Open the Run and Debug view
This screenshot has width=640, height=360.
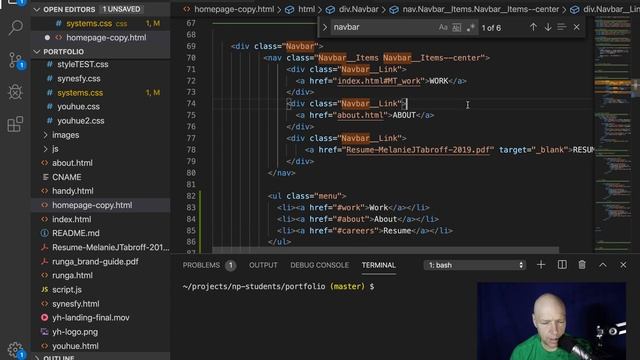[16, 92]
